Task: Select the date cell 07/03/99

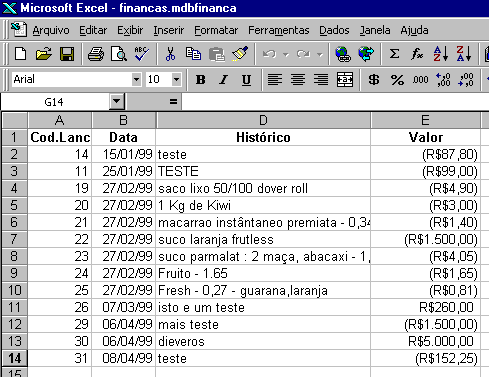Action: click(123, 307)
